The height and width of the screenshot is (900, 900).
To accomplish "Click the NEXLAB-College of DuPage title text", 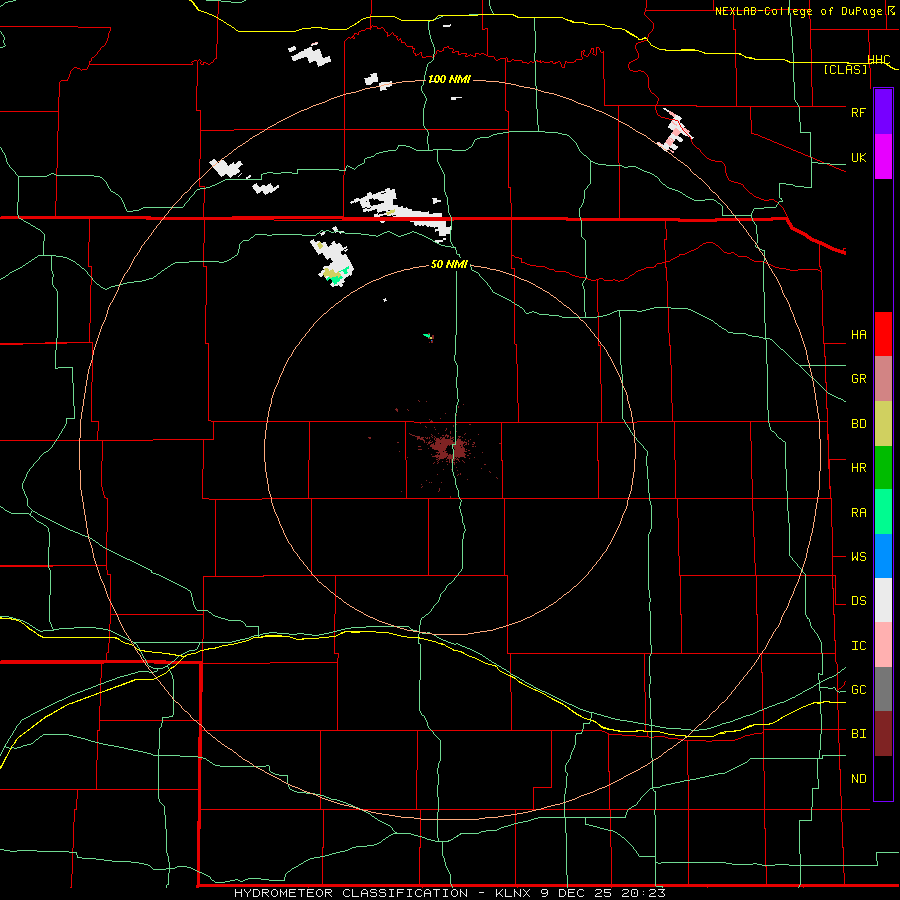I will pyautogui.click(x=798, y=11).
